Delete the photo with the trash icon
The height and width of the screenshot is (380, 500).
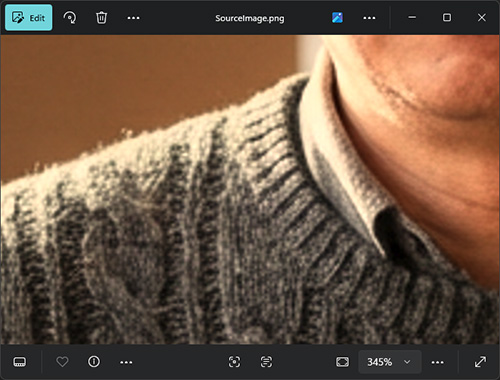coord(101,18)
